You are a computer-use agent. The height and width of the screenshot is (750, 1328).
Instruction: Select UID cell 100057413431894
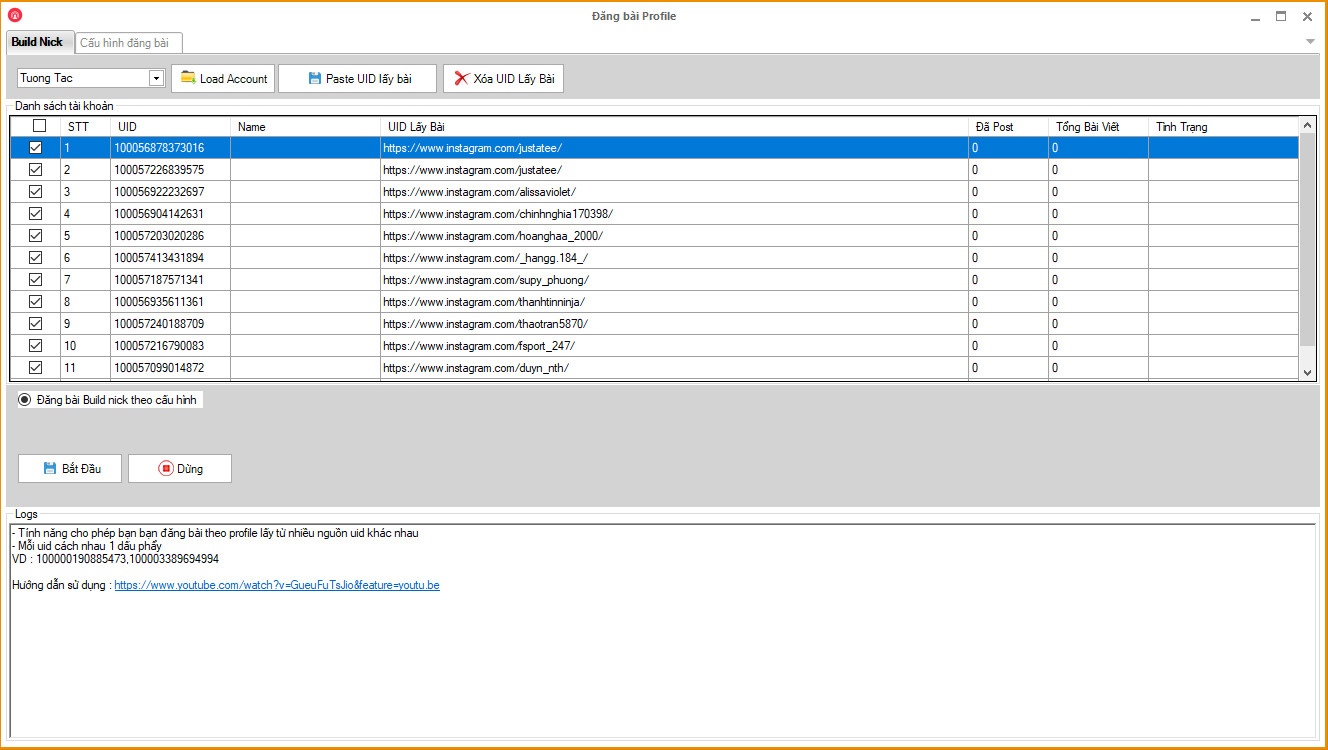(170, 258)
